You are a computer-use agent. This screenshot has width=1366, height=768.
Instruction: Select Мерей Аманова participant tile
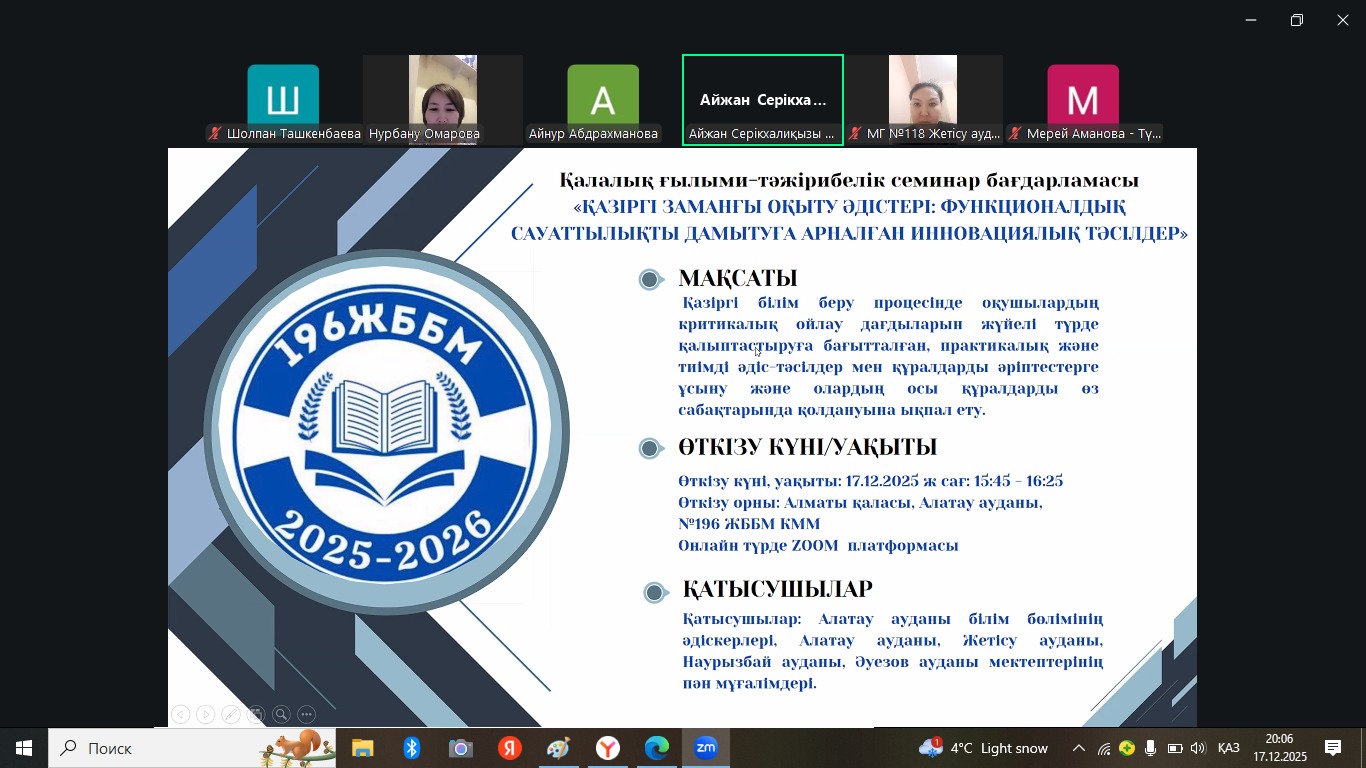coord(1083,100)
